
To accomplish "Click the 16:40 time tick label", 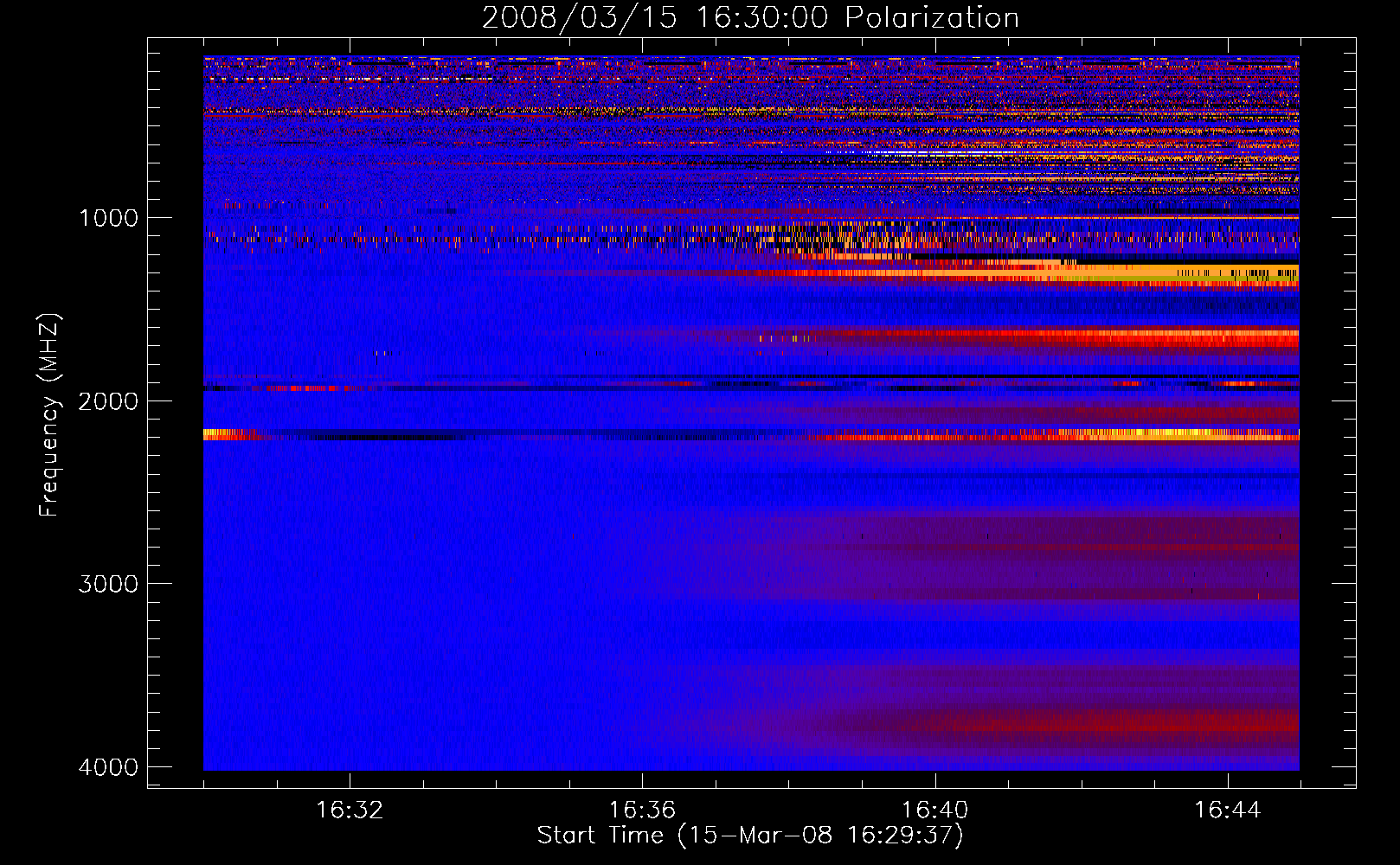I will [935, 811].
